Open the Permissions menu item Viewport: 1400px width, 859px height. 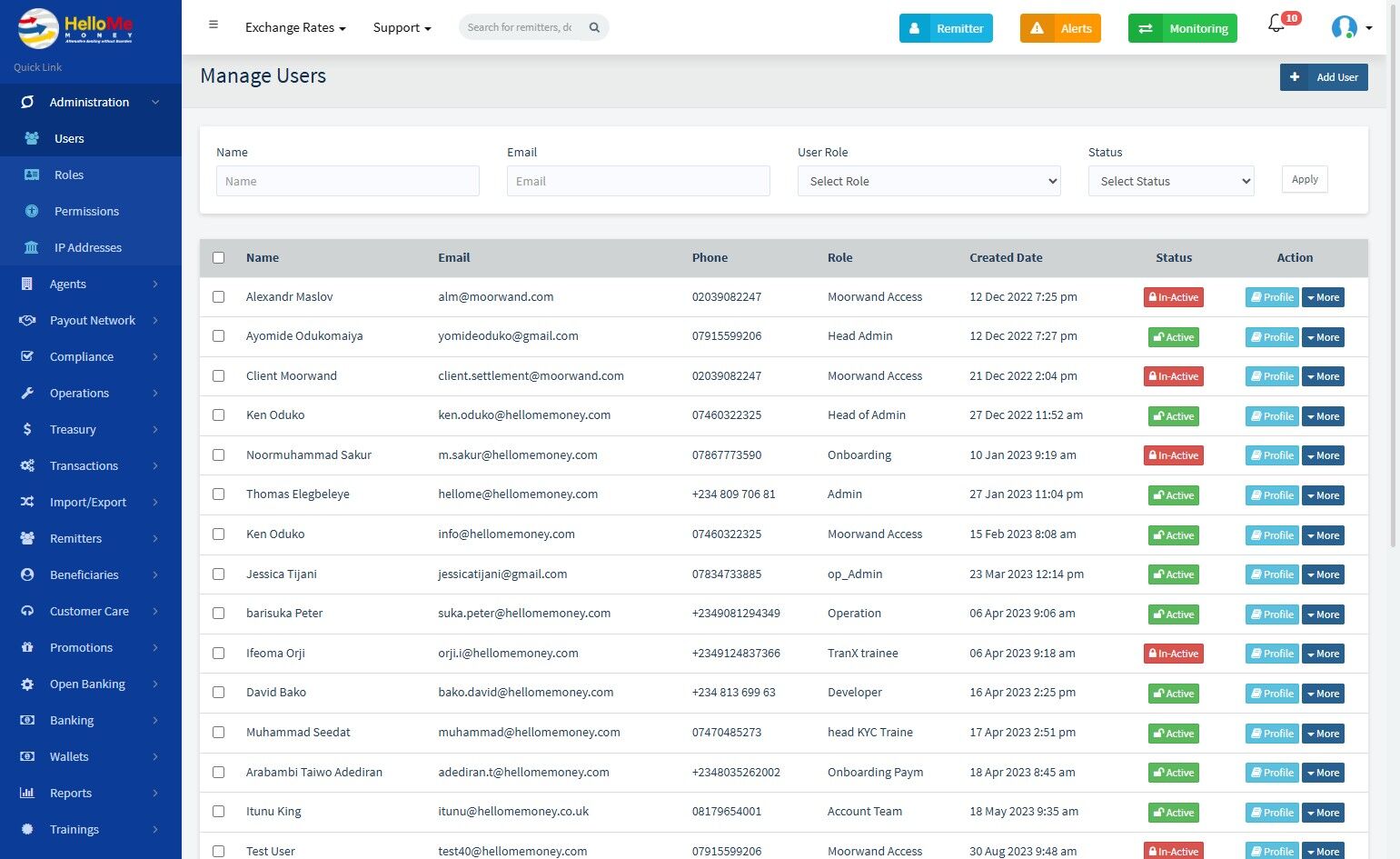click(x=91, y=211)
